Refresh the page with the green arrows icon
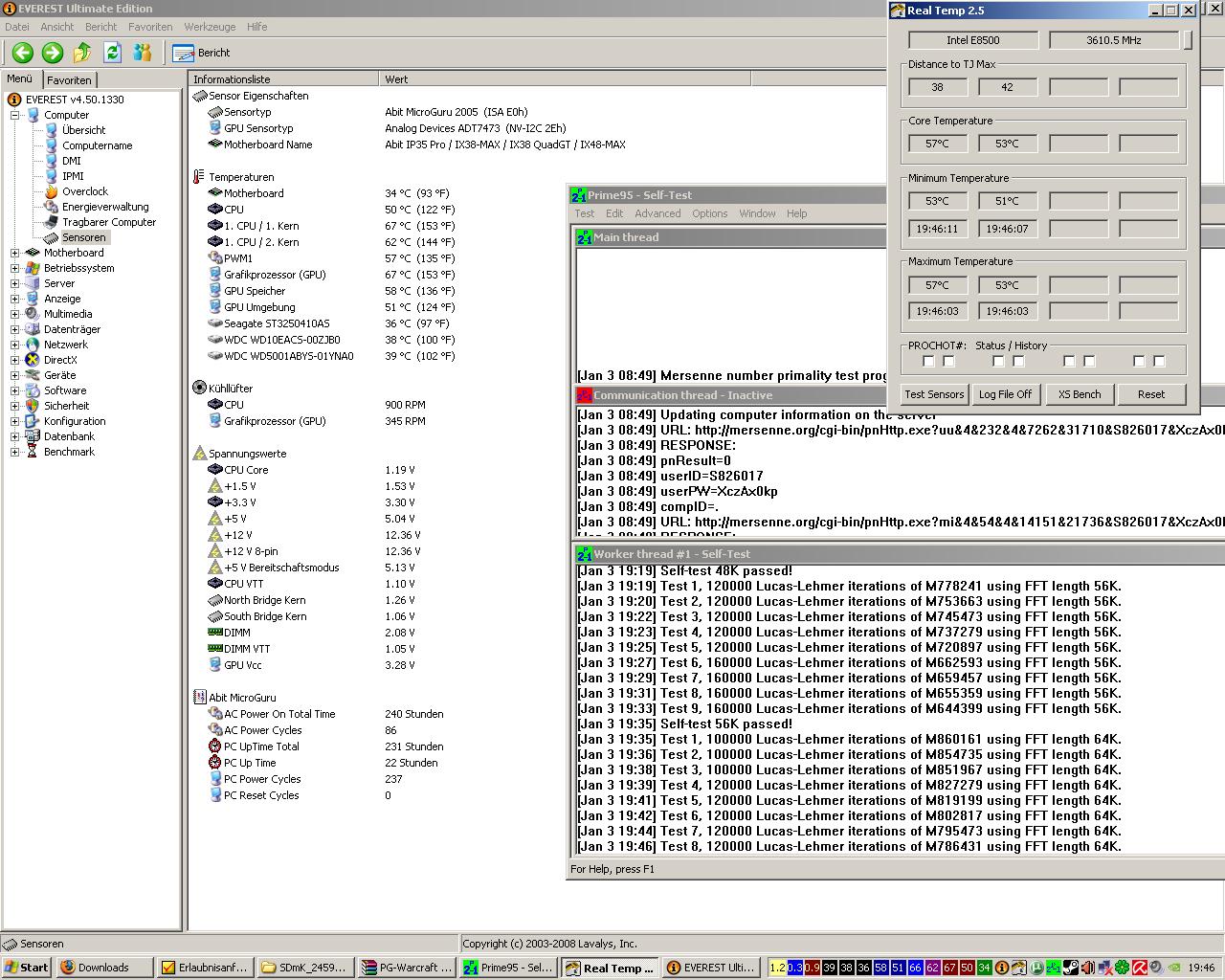The width and height of the screenshot is (1225, 980). pos(112,53)
